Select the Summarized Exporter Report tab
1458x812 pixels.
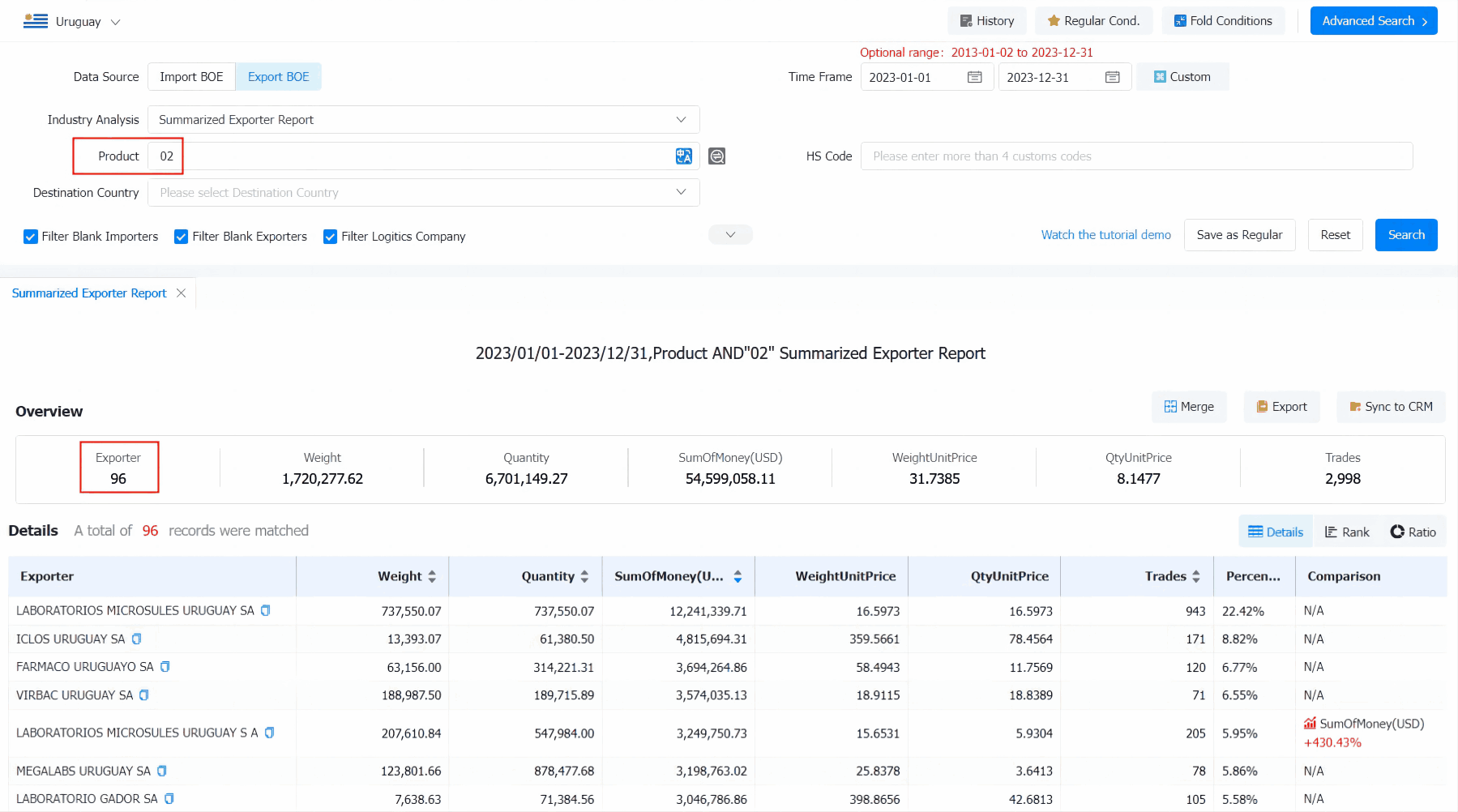(x=89, y=293)
